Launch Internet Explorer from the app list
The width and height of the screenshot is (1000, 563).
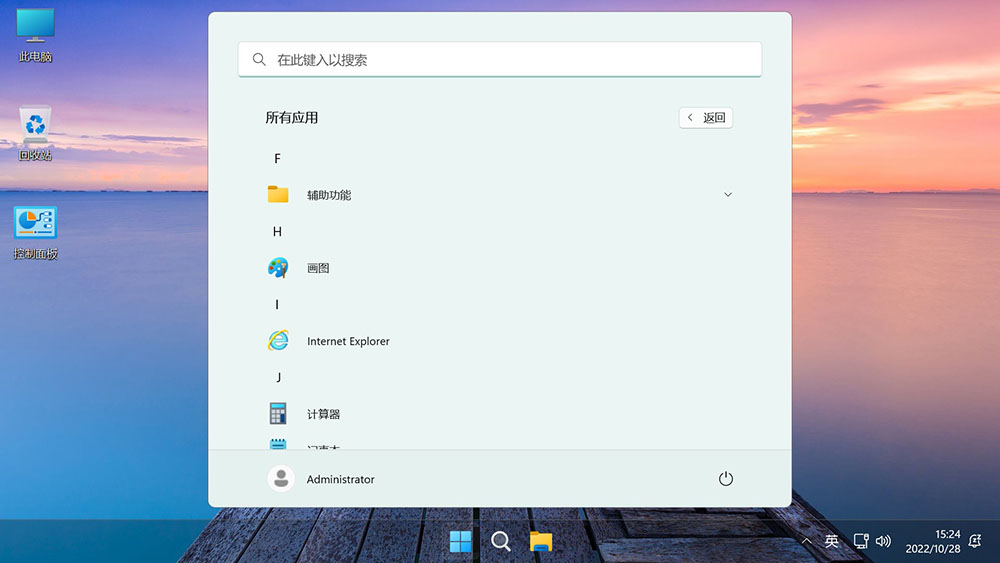(x=347, y=341)
